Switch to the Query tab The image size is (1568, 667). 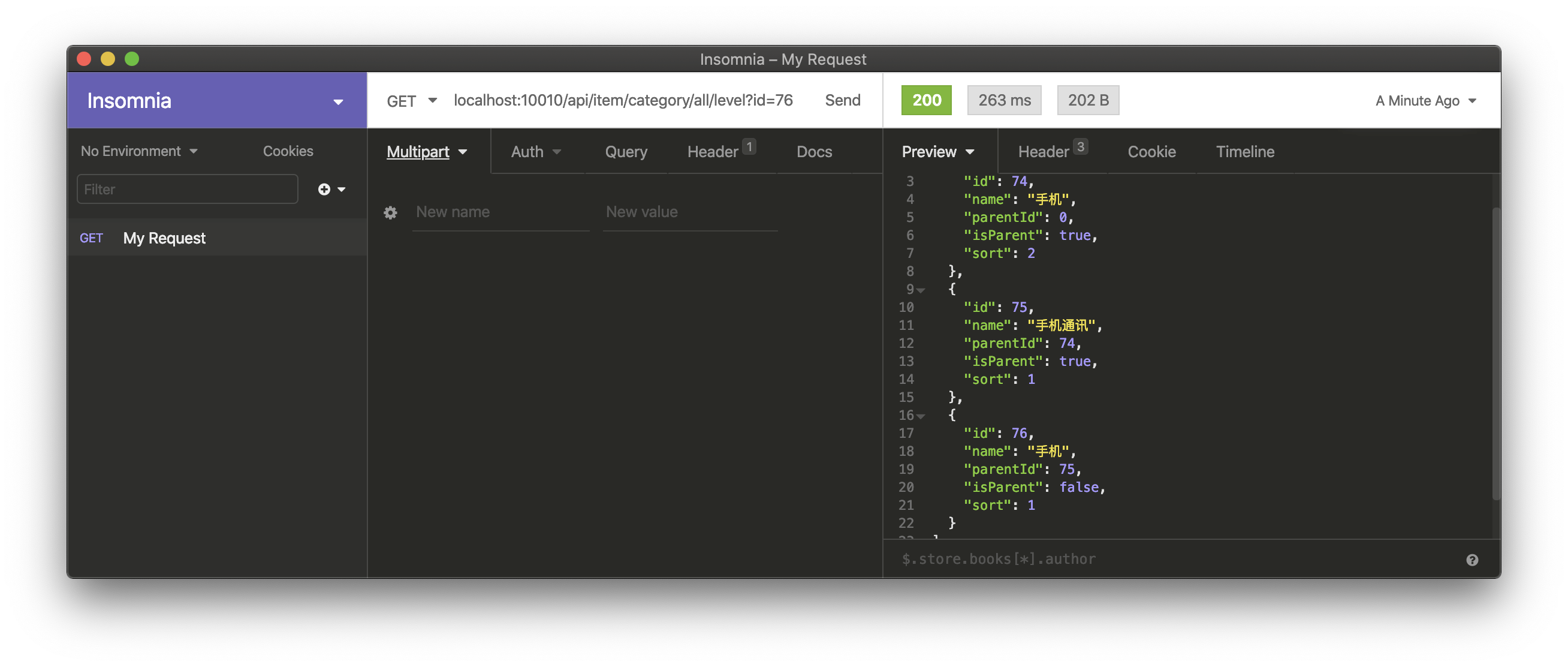626,152
